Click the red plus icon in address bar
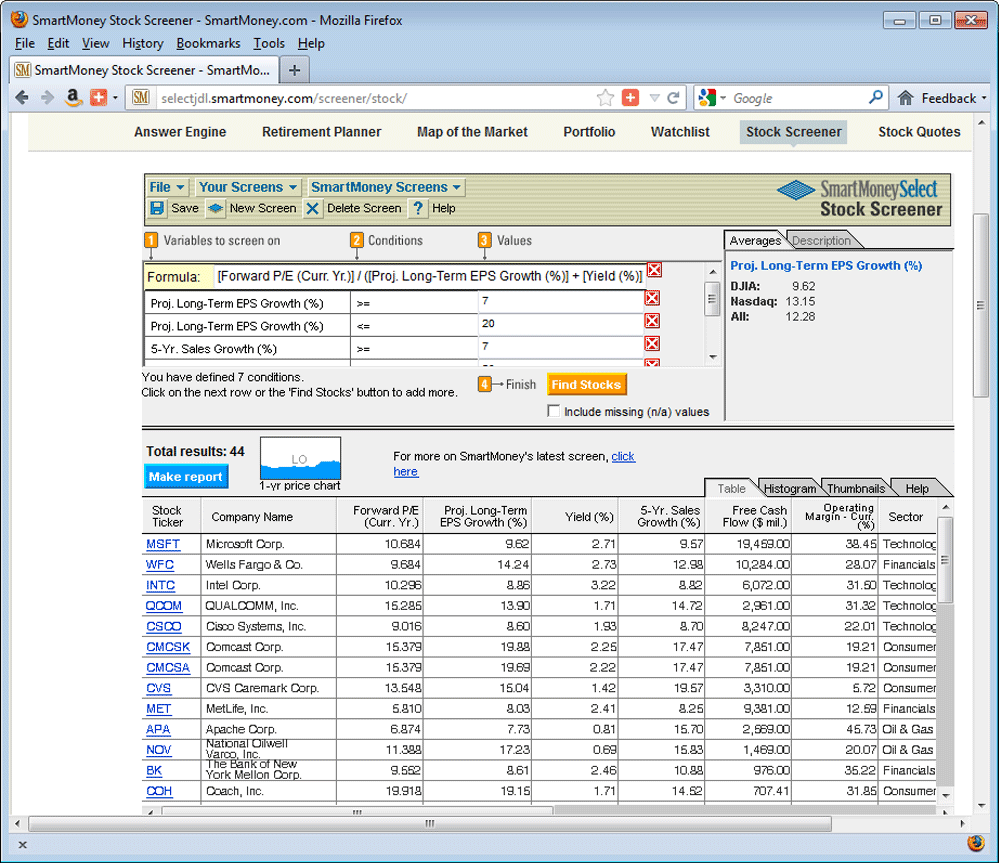The height and width of the screenshot is (863, 1000). 630,98
